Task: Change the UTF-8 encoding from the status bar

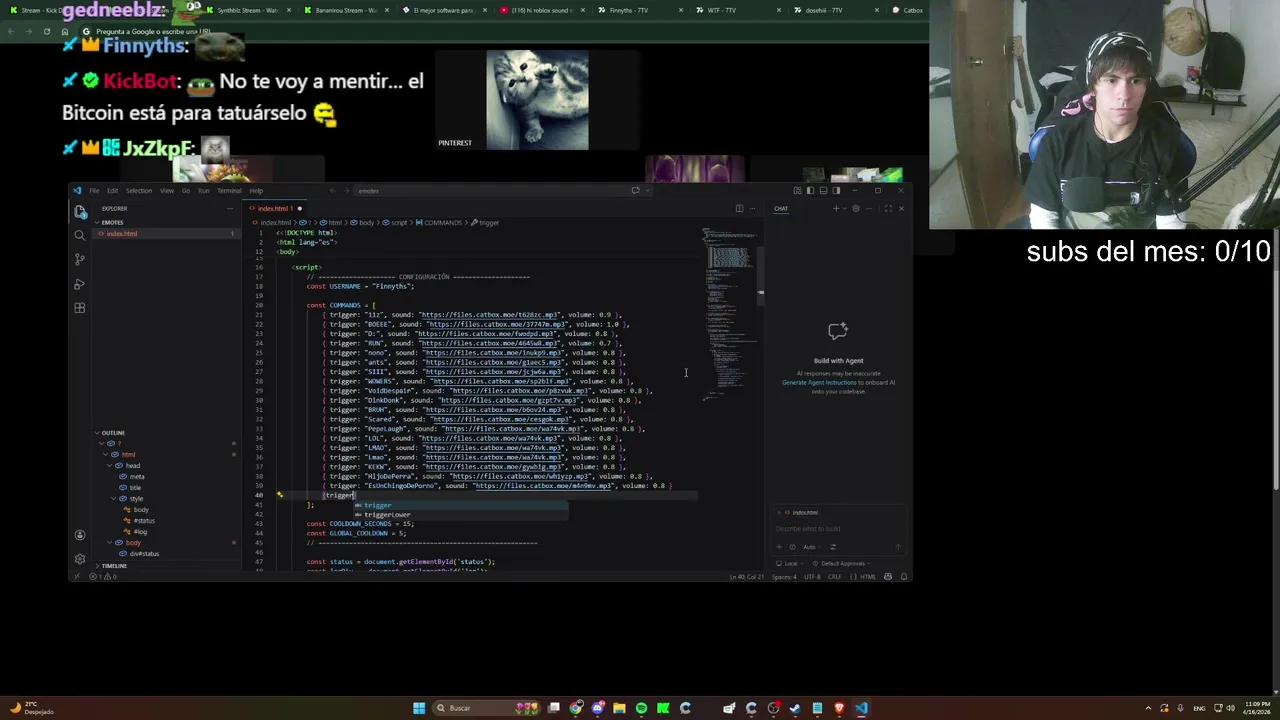Action: pyautogui.click(x=812, y=577)
